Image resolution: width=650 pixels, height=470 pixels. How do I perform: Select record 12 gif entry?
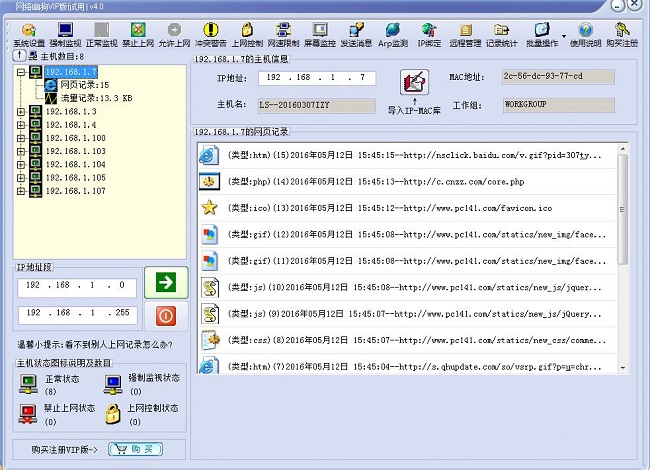pyautogui.click(x=407, y=235)
